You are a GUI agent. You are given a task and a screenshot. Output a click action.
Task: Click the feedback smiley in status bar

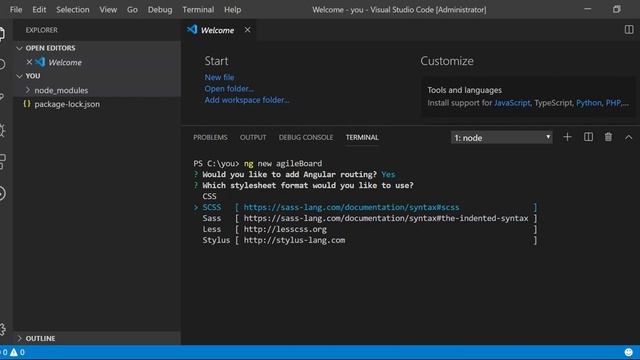point(629,352)
